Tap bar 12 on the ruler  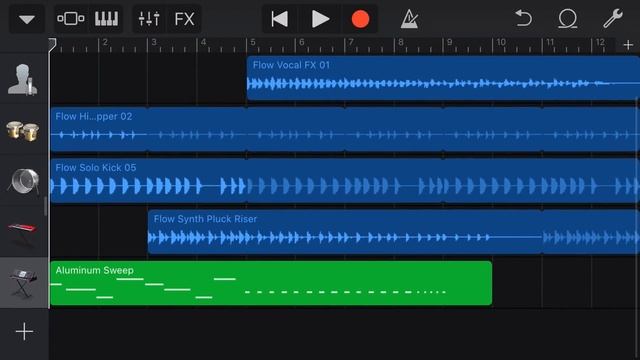(x=600, y=42)
